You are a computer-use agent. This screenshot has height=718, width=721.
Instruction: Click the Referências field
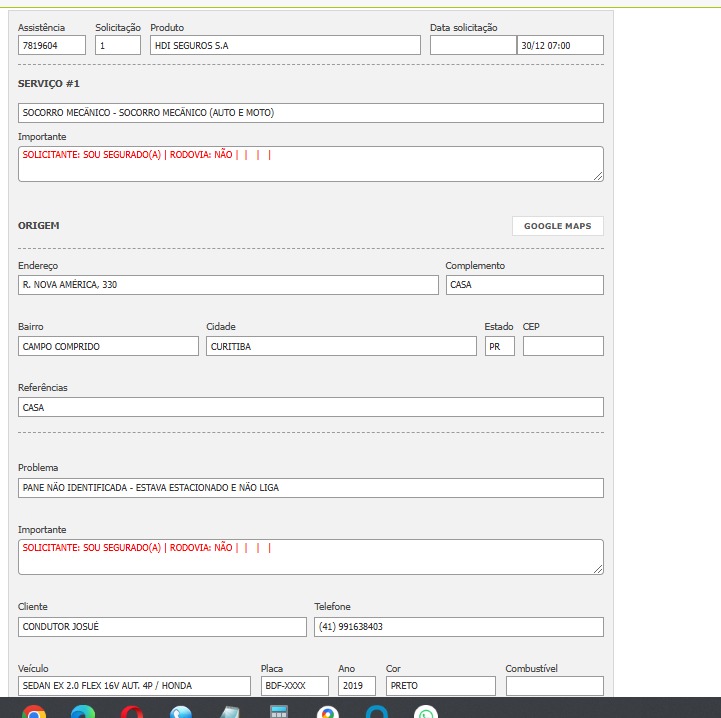[311, 407]
